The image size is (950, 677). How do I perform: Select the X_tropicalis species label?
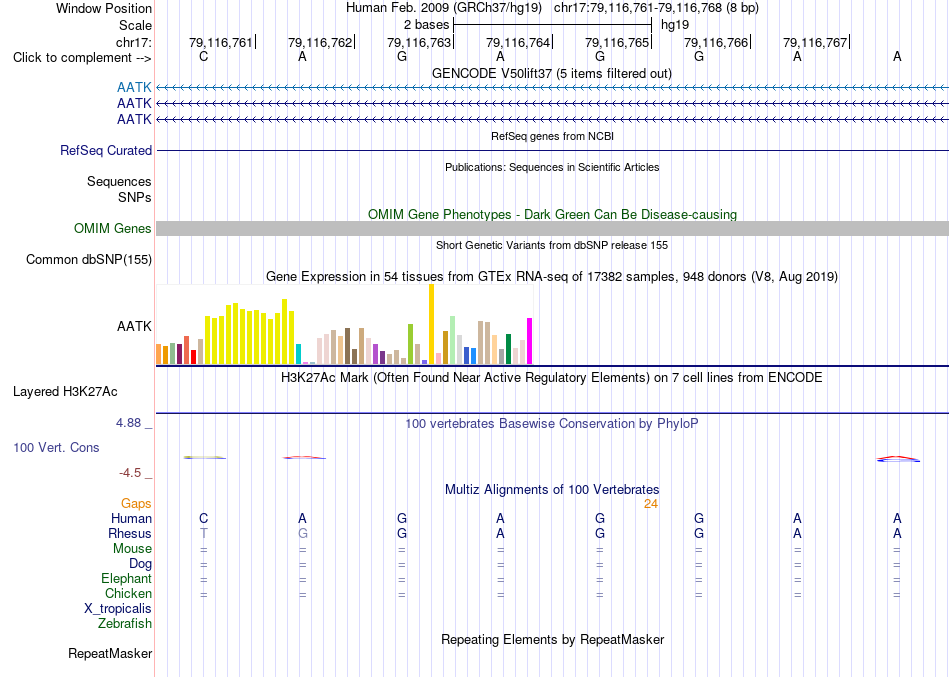(x=118, y=609)
